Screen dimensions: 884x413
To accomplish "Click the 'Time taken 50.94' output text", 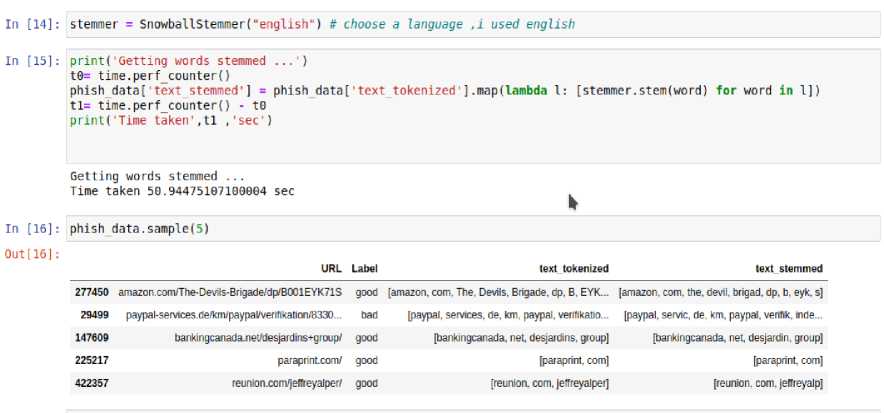I will (182, 190).
